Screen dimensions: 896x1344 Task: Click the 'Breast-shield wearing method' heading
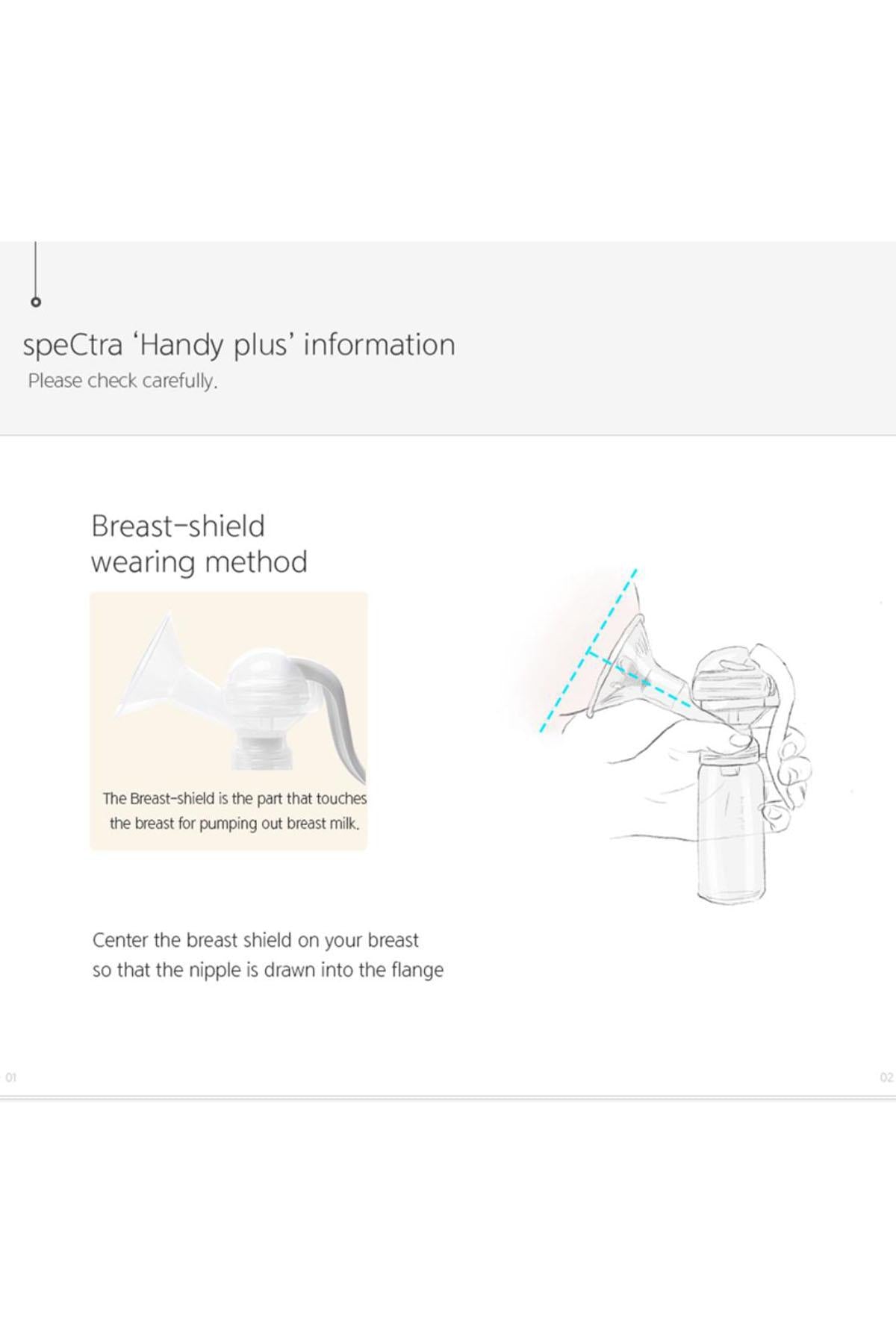coord(199,544)
